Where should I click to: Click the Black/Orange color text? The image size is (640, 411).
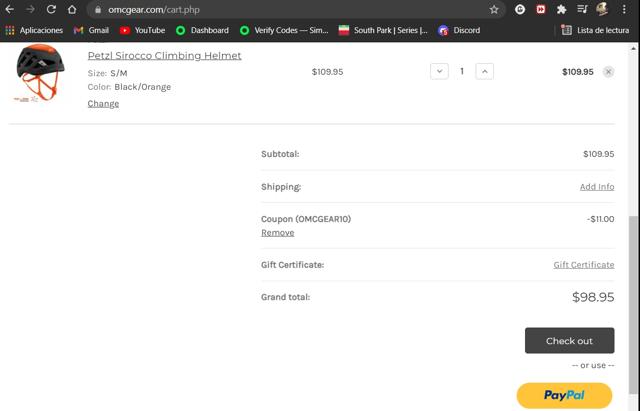142,87
